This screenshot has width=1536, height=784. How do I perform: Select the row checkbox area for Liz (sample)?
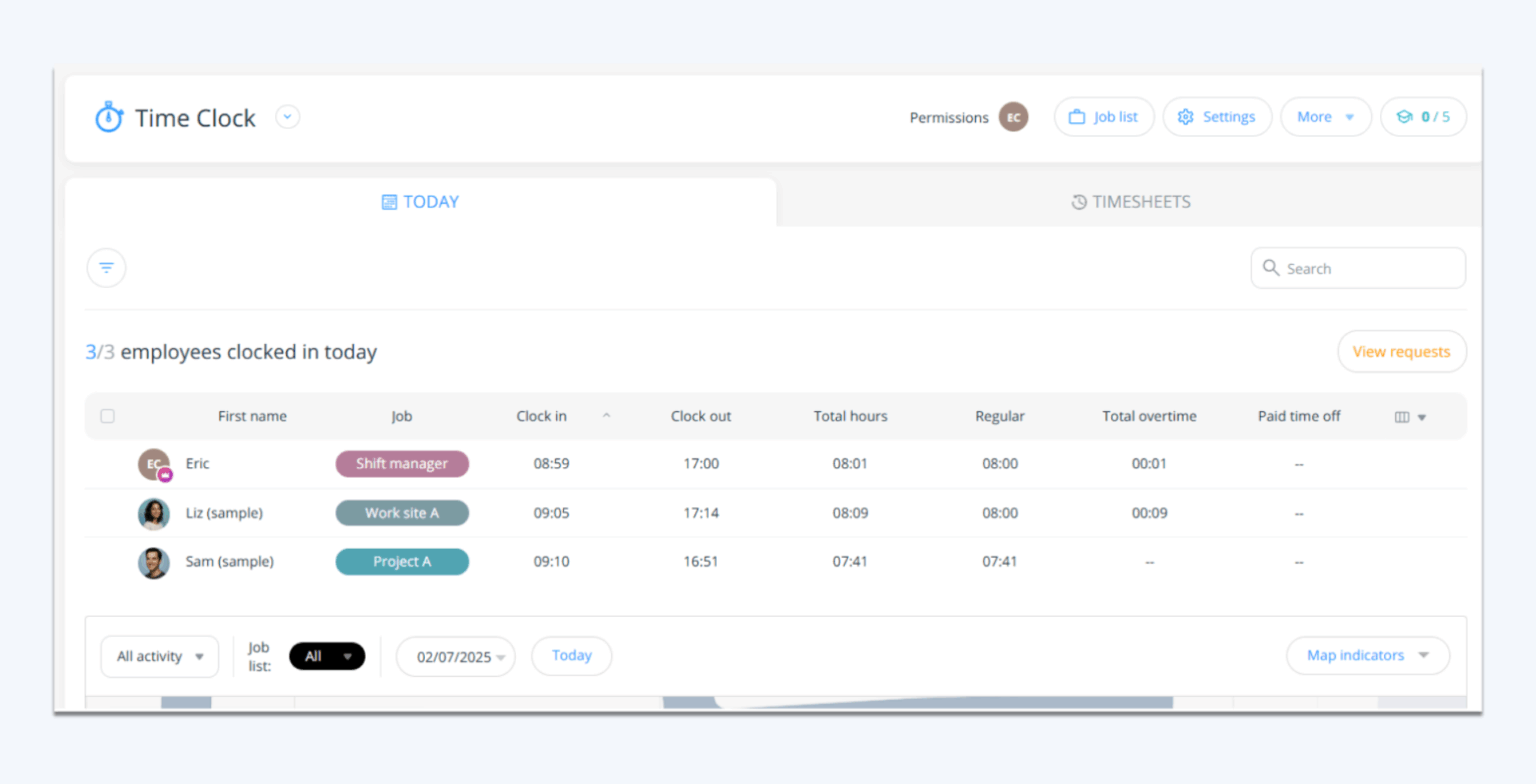tap(107, 513)
